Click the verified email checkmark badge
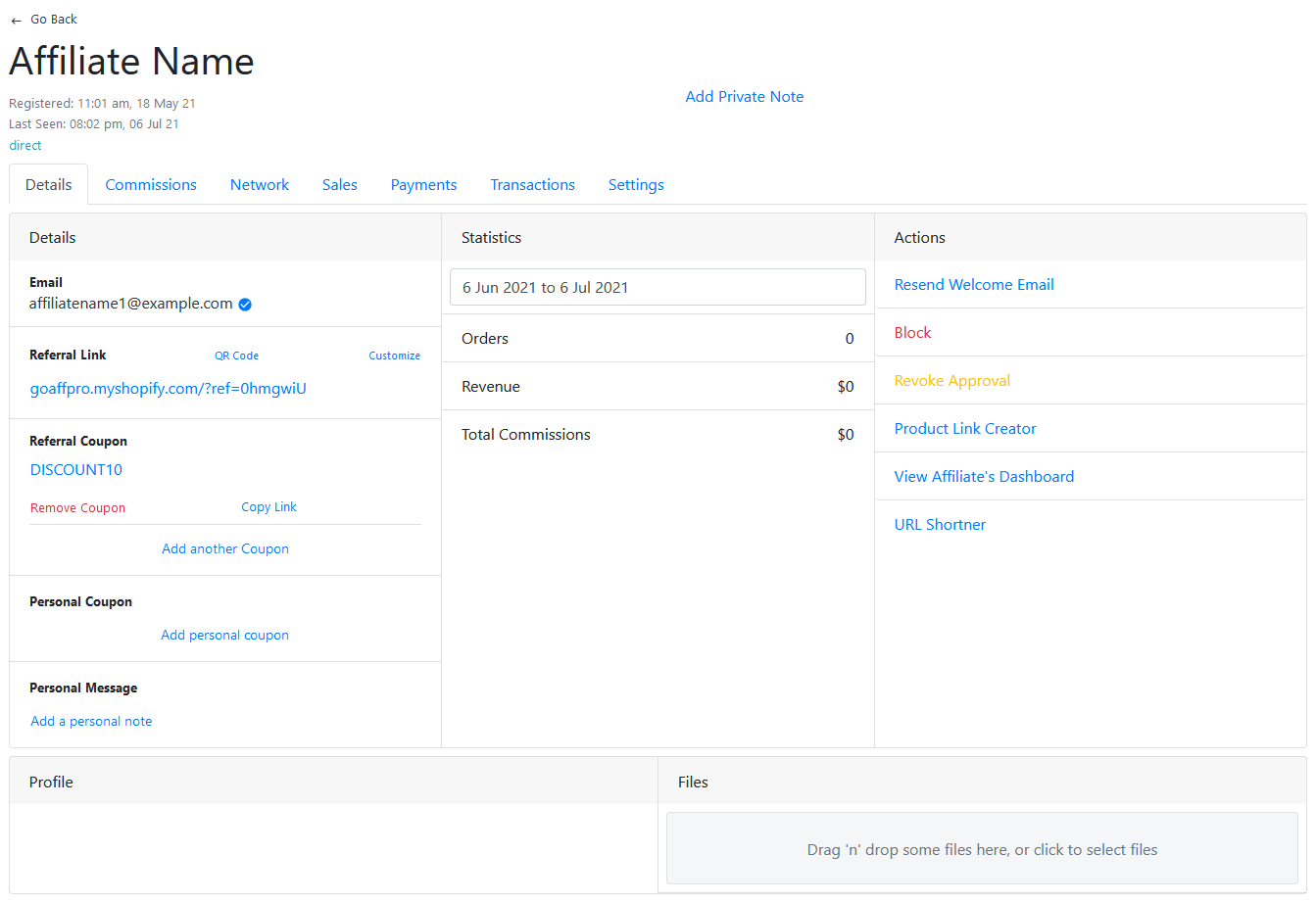1316x902 pixels. pyautogui.click(x=245, y=305)
